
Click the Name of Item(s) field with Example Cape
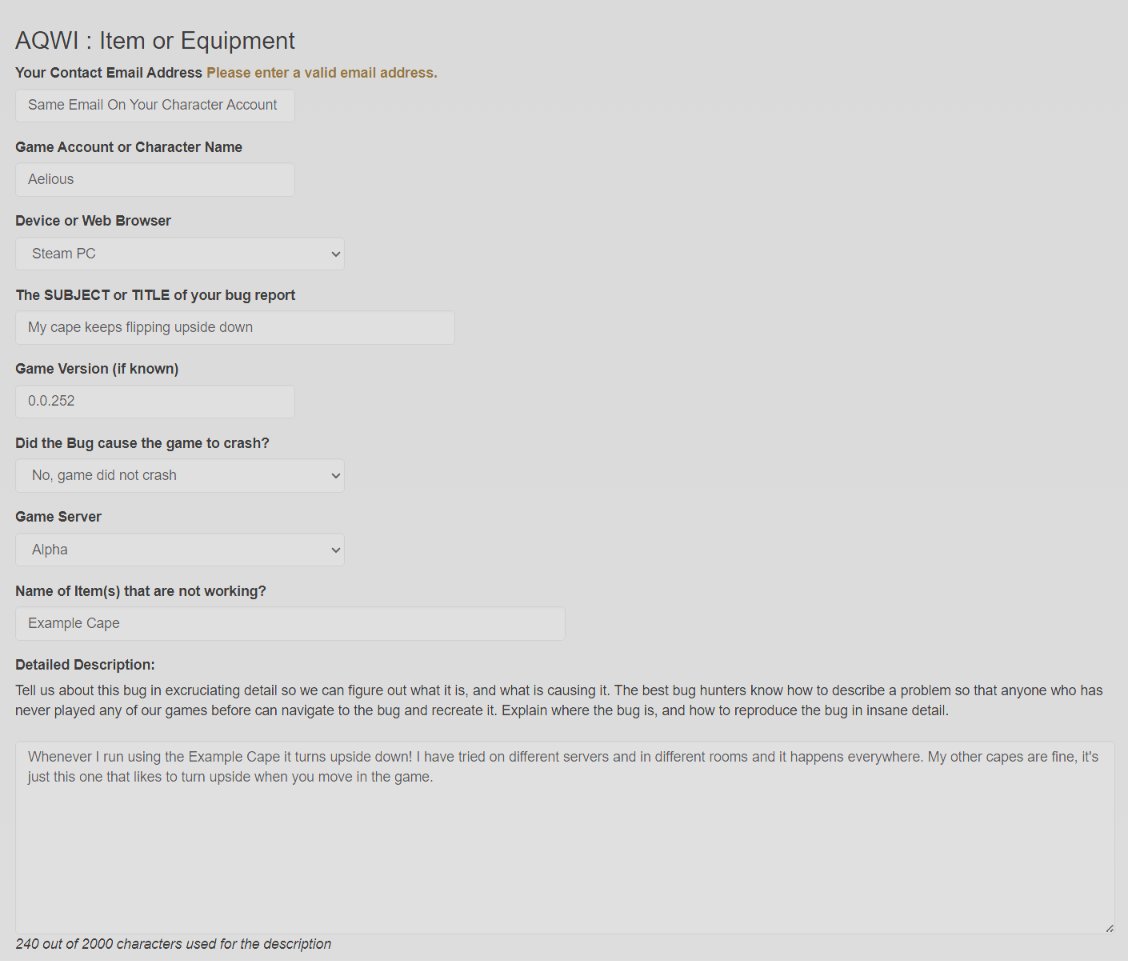coord(290,624)
